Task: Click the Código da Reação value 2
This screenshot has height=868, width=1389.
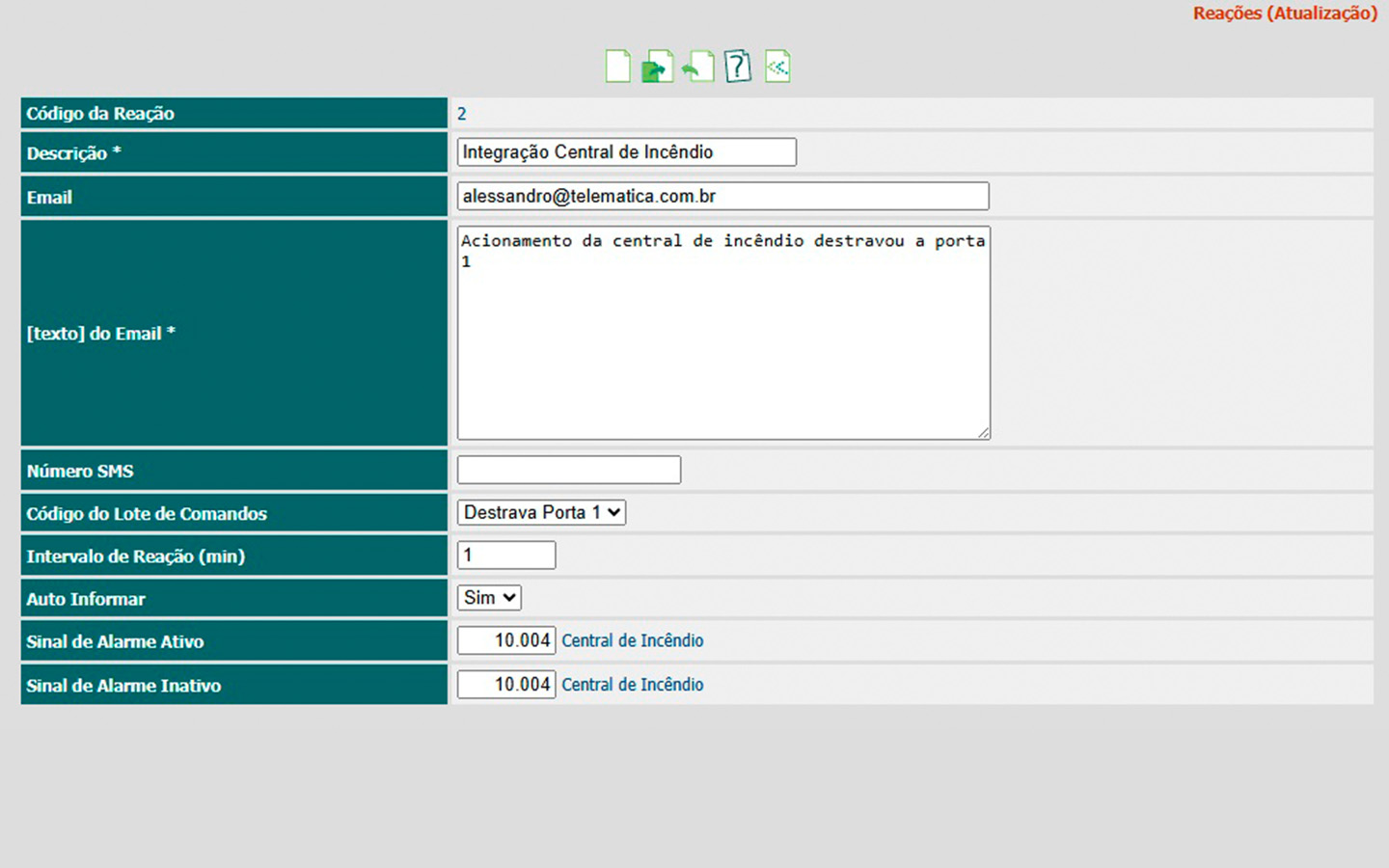Action: (462, 114)
